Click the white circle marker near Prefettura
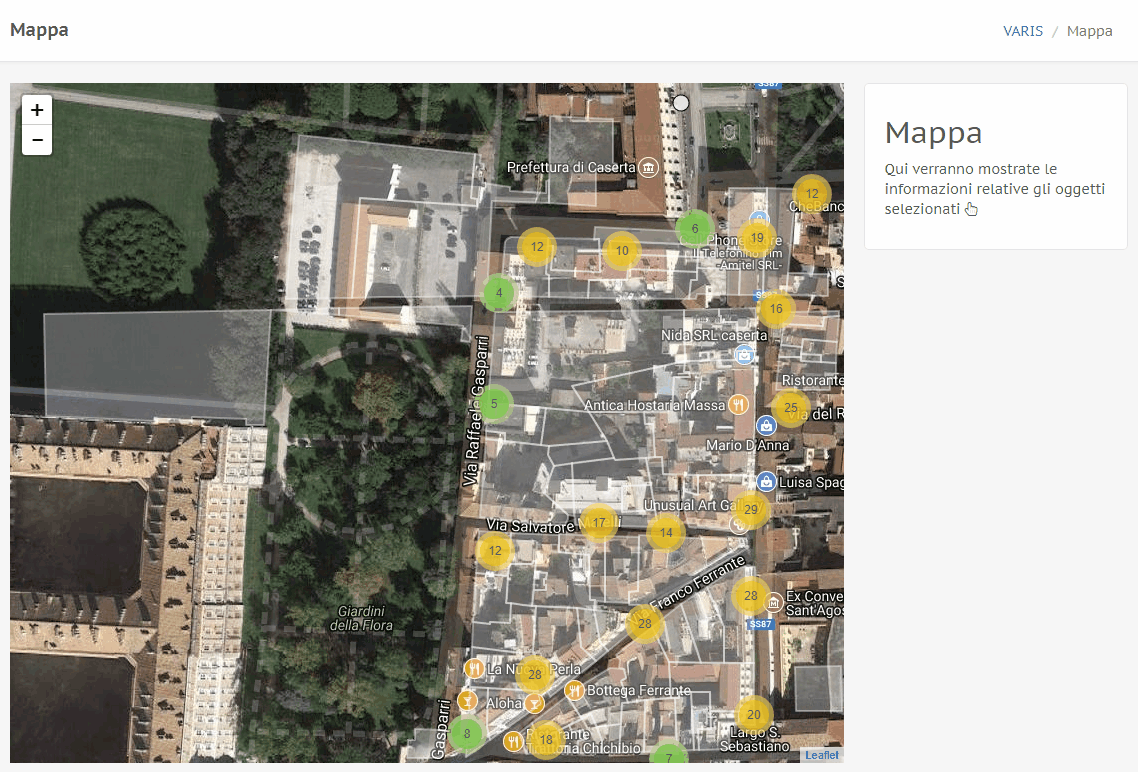Viewport: 1138px width, 772px height. (681, 103)
